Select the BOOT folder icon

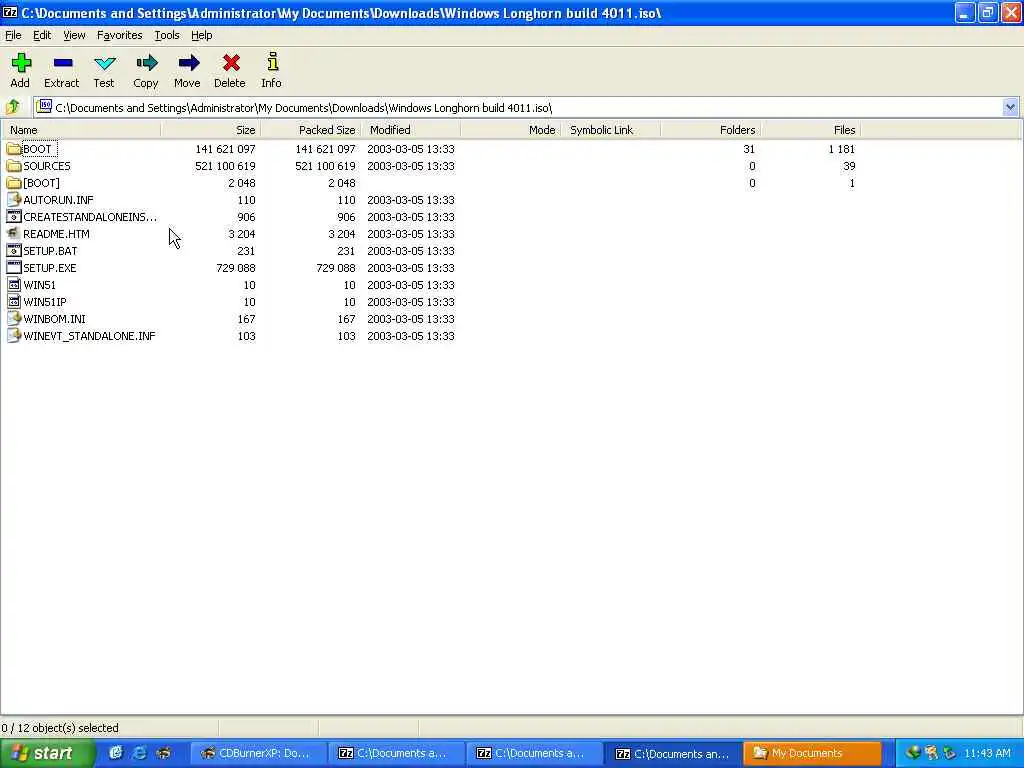tap(14, 149)
